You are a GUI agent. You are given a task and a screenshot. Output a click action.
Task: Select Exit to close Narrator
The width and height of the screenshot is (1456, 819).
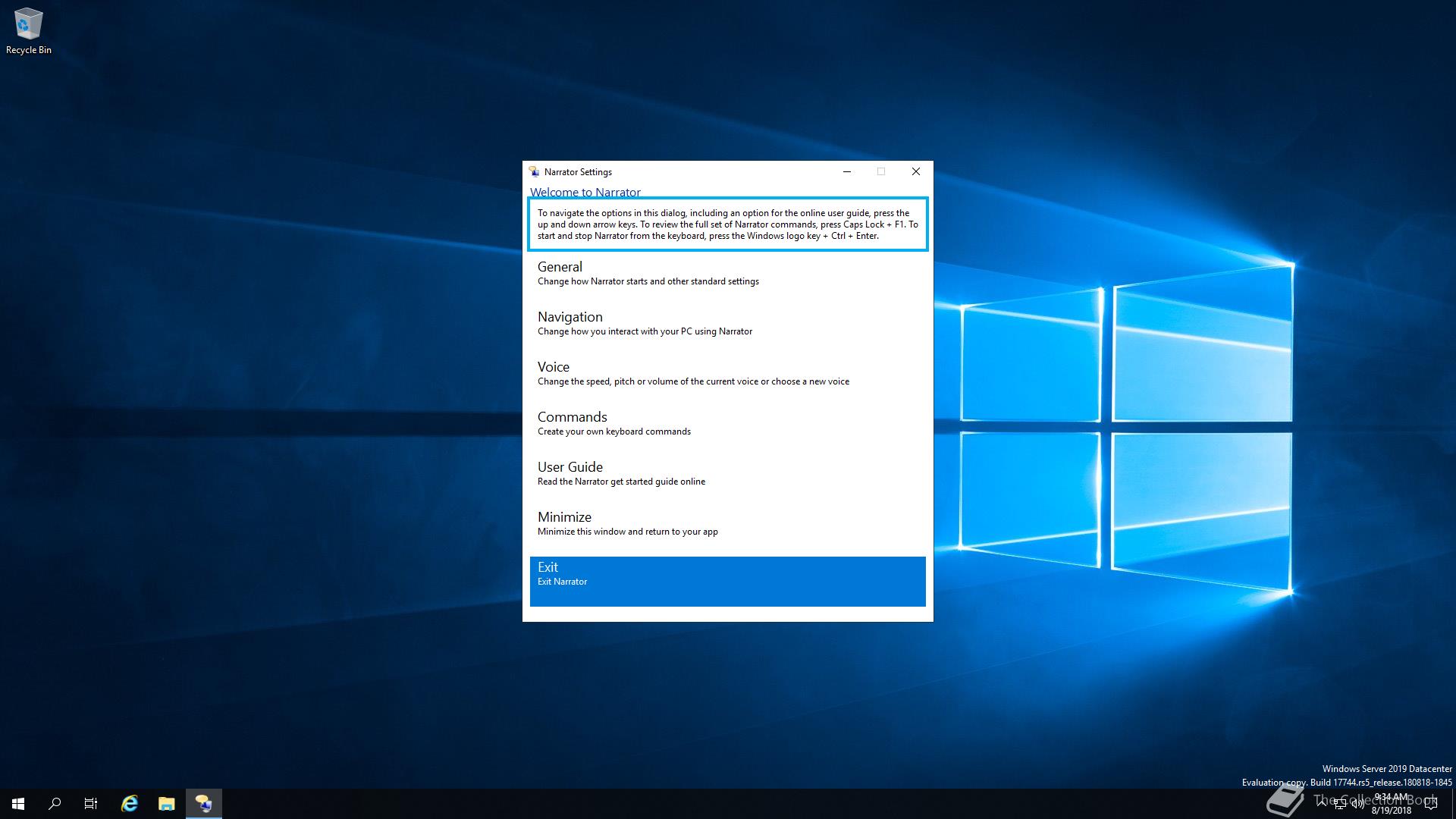click(727, 582)
